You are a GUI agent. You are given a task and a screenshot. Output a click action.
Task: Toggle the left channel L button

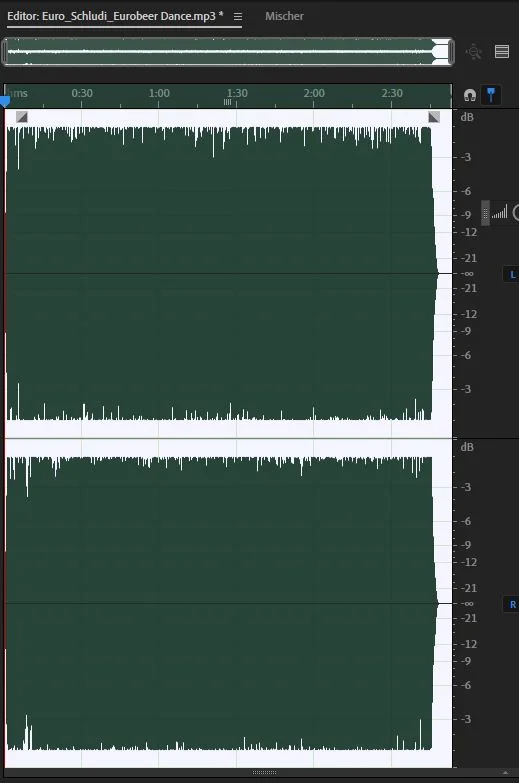[x=512, y=274]
